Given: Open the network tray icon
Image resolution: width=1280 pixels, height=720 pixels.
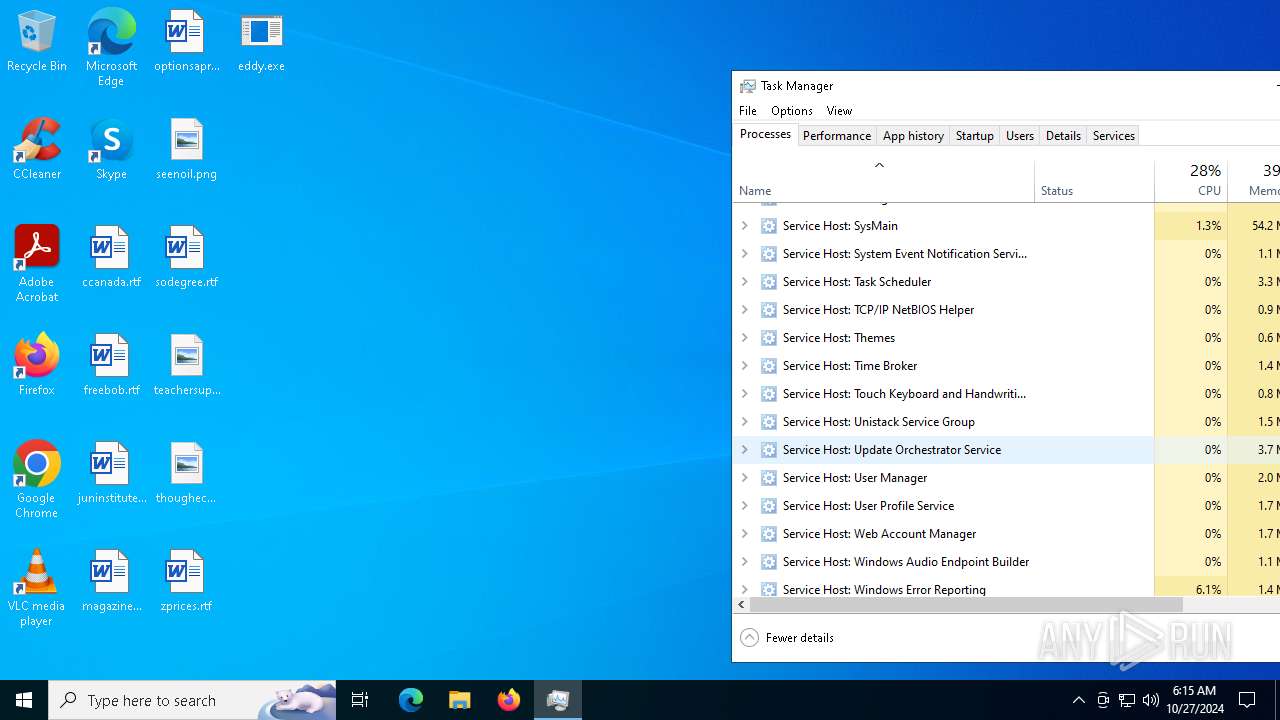Looking at the screenshot, I should (x=1127, y=700).
